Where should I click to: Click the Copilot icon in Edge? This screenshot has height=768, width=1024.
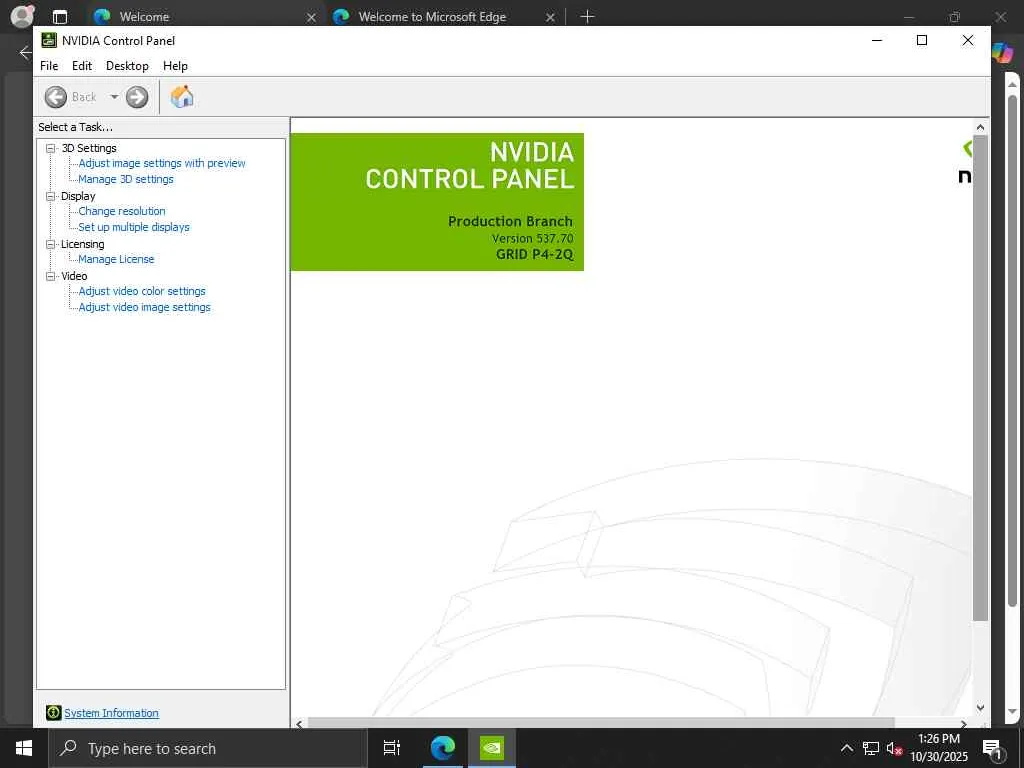1002,52
